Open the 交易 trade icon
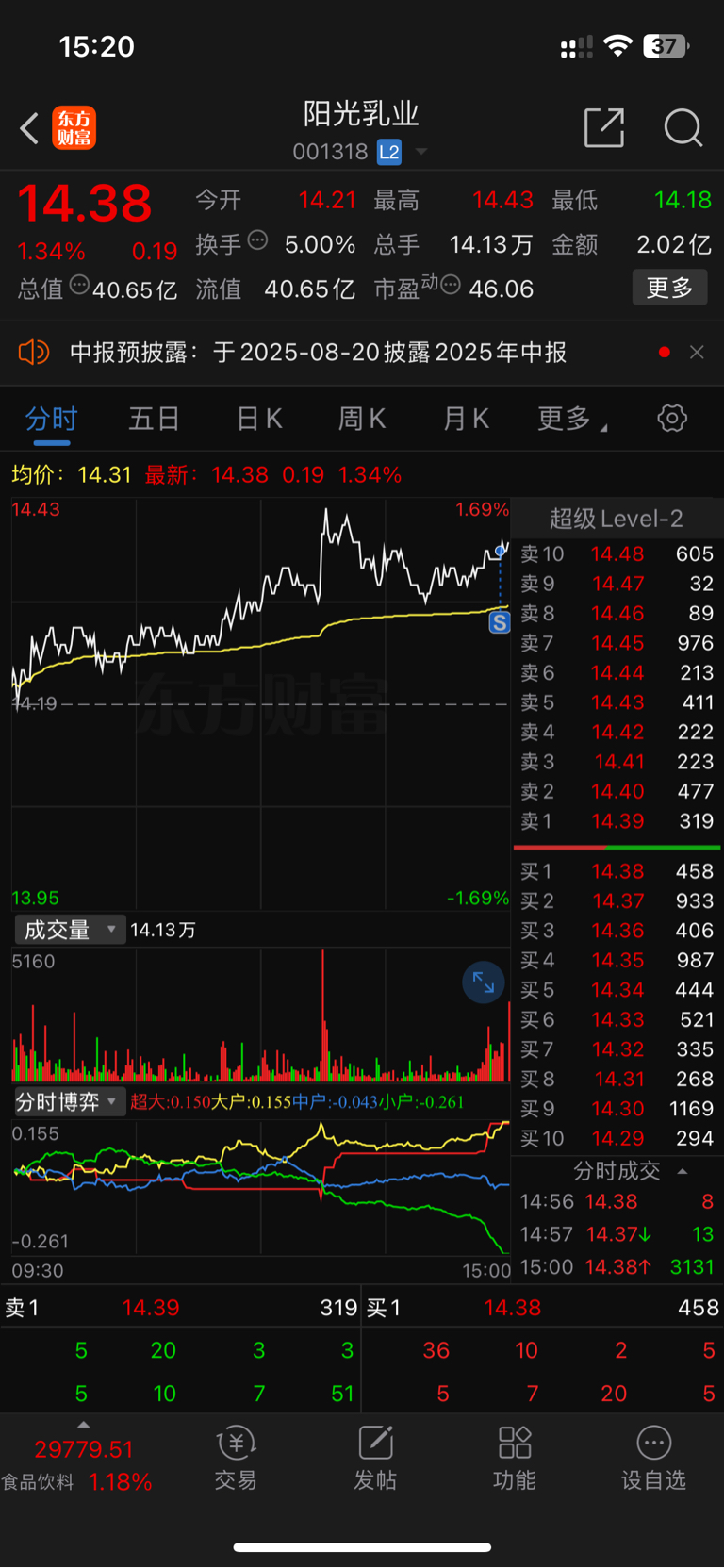The width and height of the screenshot is (724, 1568). (236, 1458)
